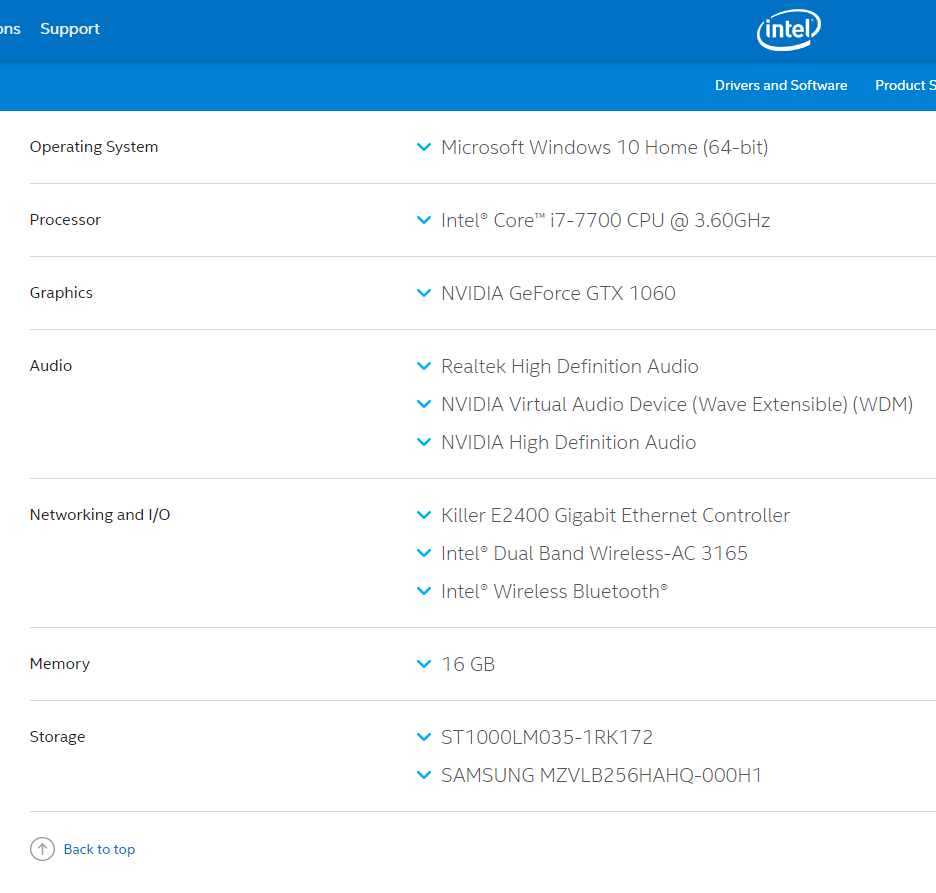Click SAMSUNG MZVLB256HAHQ-000H1 drive name
Screen dimensions: 936x893
601,775
